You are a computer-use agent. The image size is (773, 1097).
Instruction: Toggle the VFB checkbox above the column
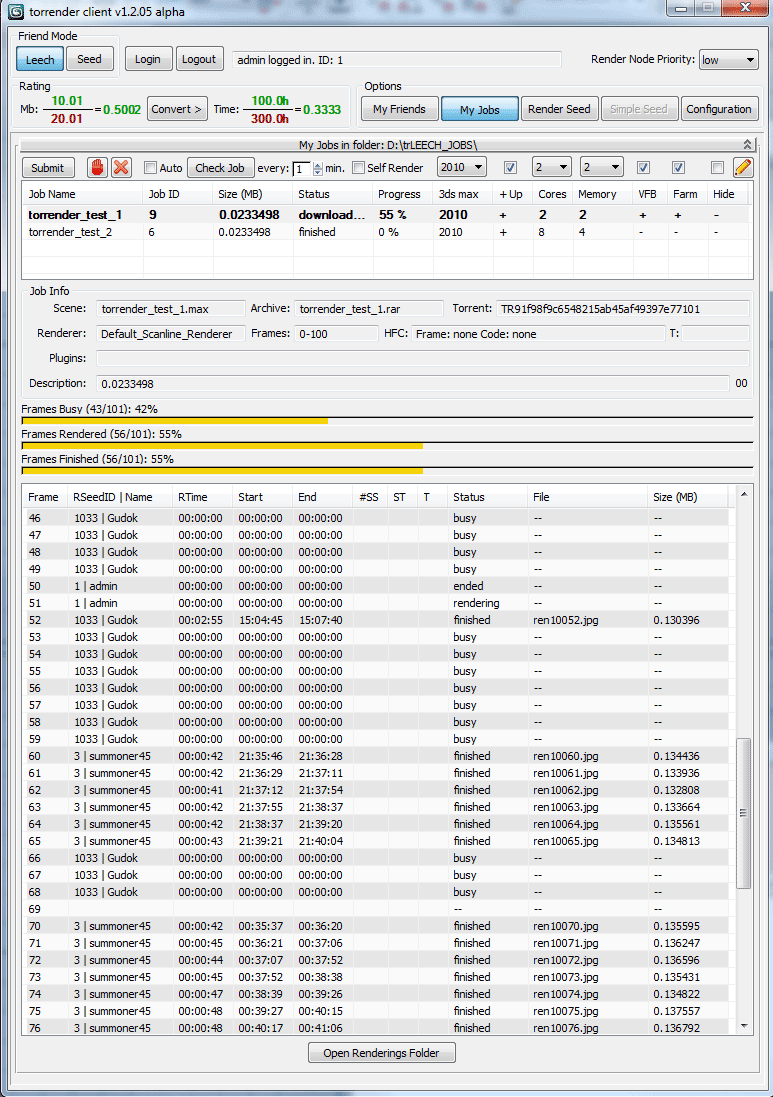[644, 168]
